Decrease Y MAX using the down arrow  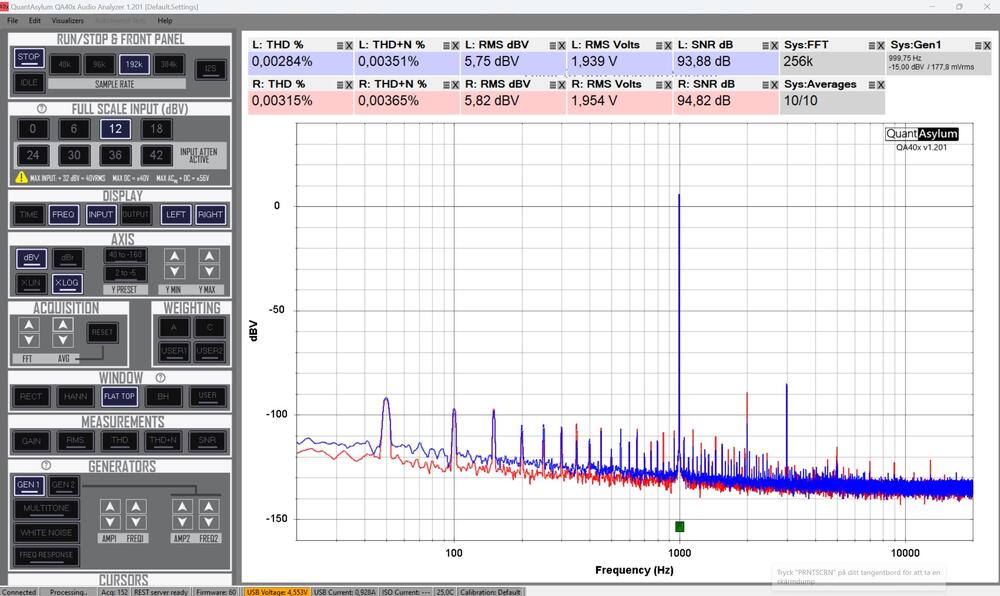click(208, 271)
